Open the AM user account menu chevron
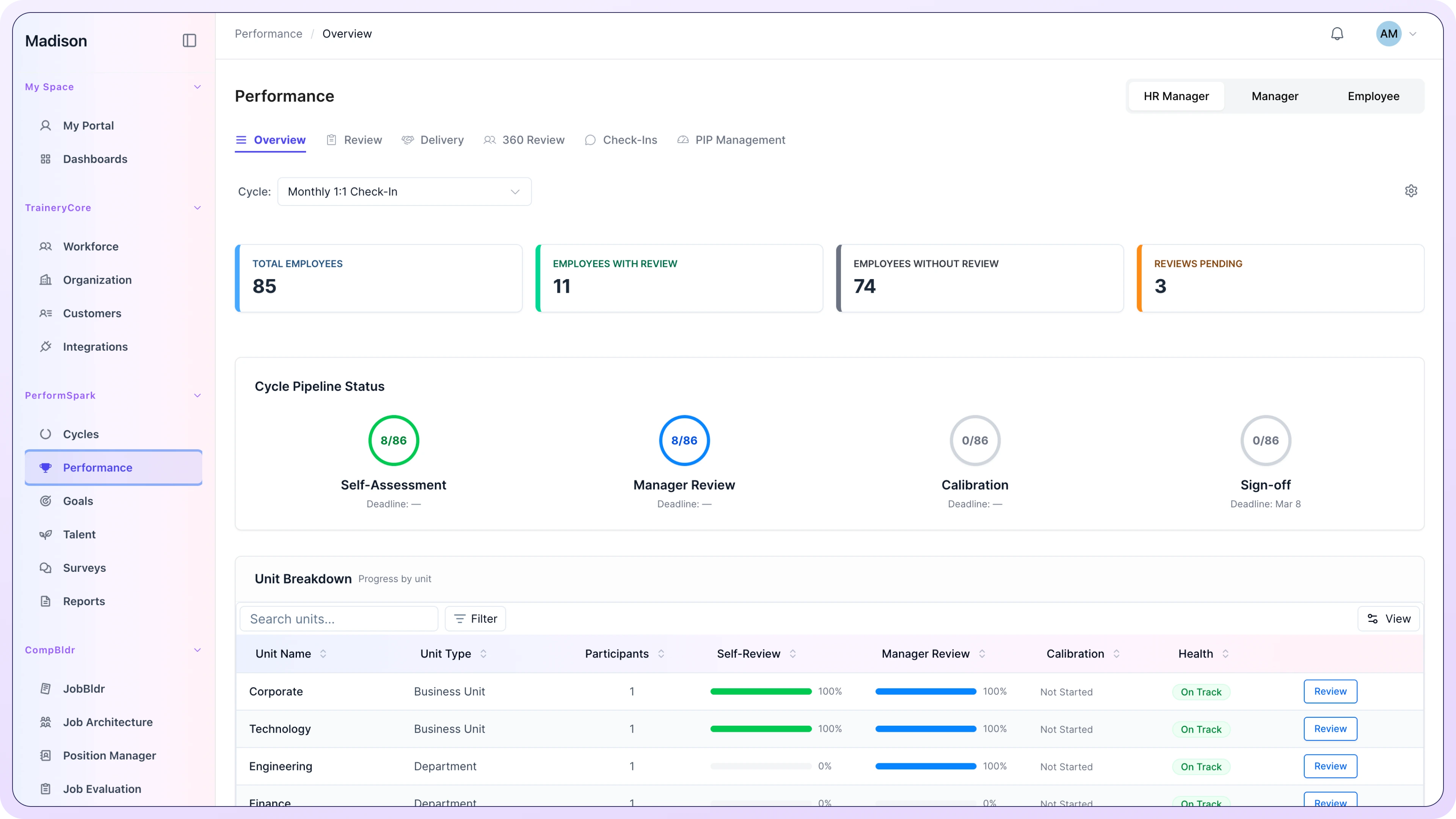 click(1412, 34)
